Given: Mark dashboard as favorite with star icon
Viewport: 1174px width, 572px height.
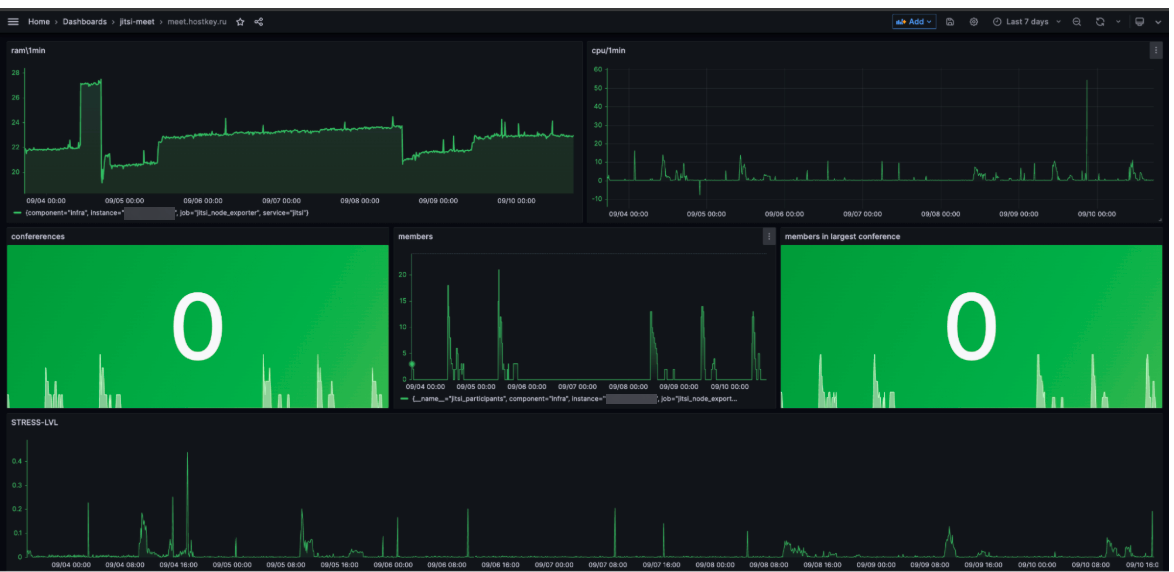Looking at the screenshot, I should pos(240,22).
